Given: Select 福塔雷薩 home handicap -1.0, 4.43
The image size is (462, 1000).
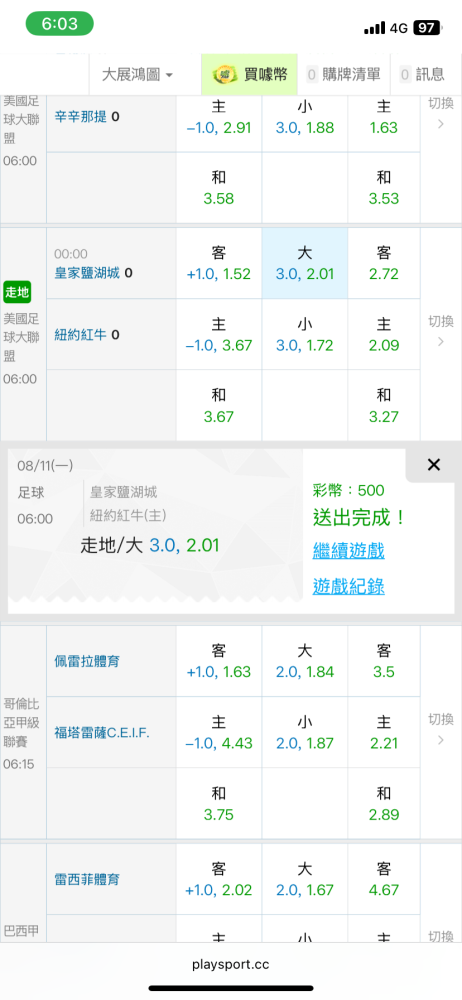Looking at the screenshot, I should pyautogui.click(x=219, y=733).
